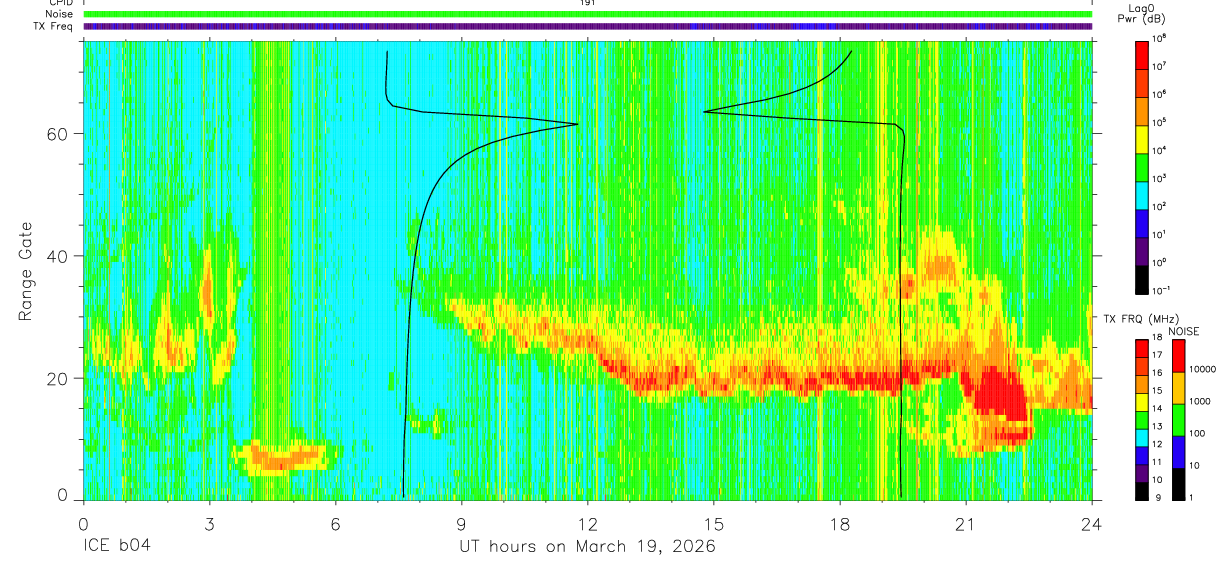Image resolution: width=1228 pixels, height=567 pixels.
Task: Click the '191' CPID value at top
Action: (x=588, y=3)
